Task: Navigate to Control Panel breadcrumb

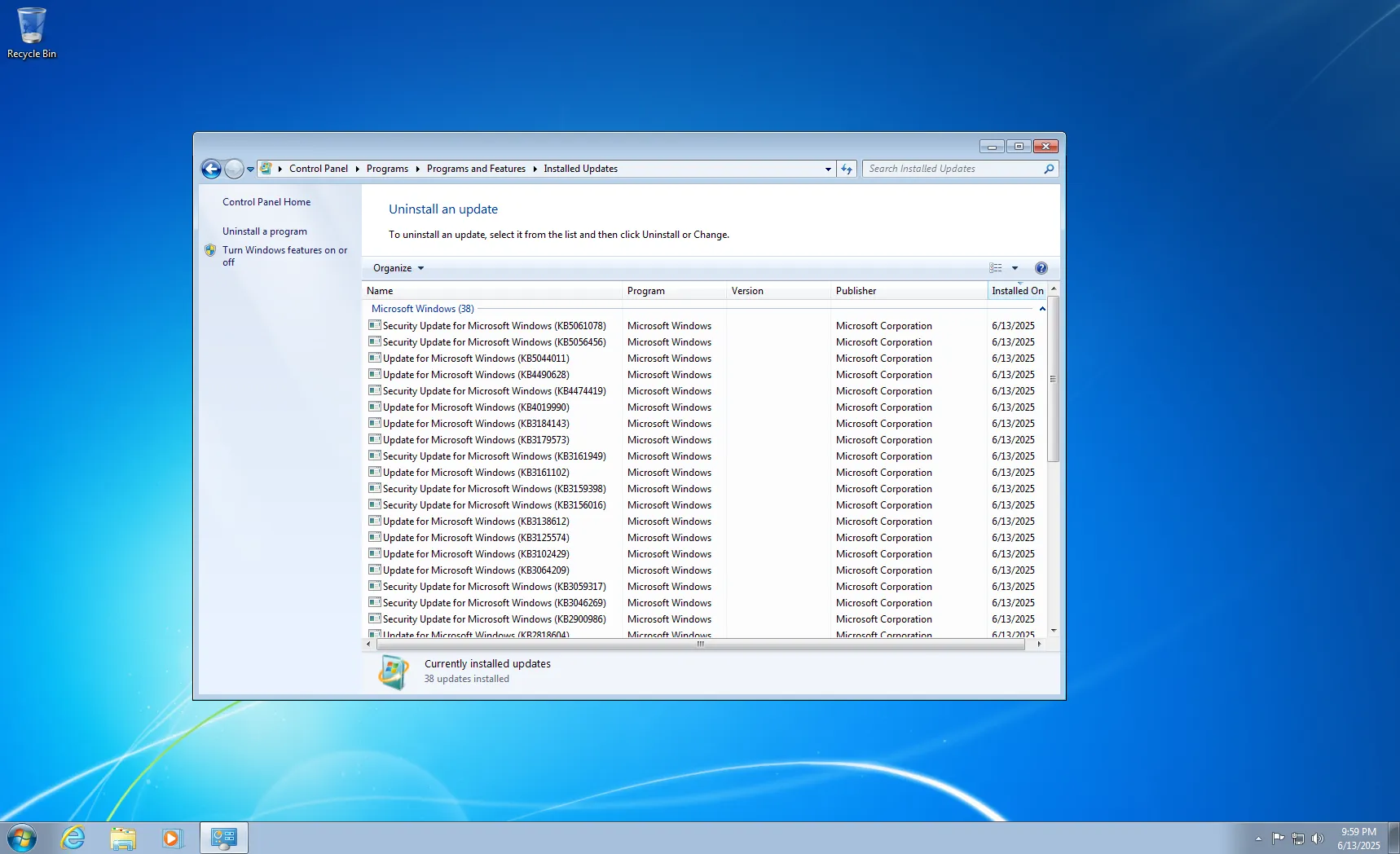Action: pyautogui.click(x=319, y=169)
